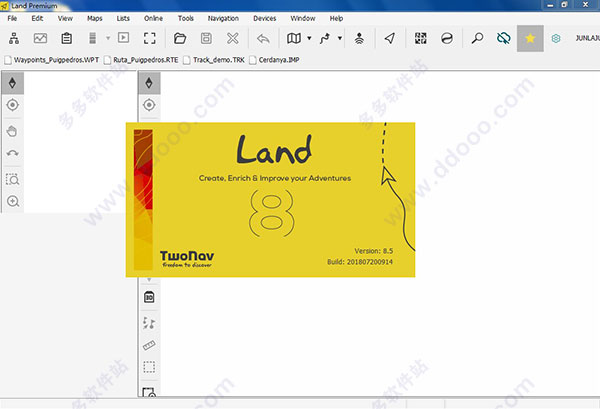Select the zoom window selection tool
Screen dimensions: 600x409
coord(12,179)
